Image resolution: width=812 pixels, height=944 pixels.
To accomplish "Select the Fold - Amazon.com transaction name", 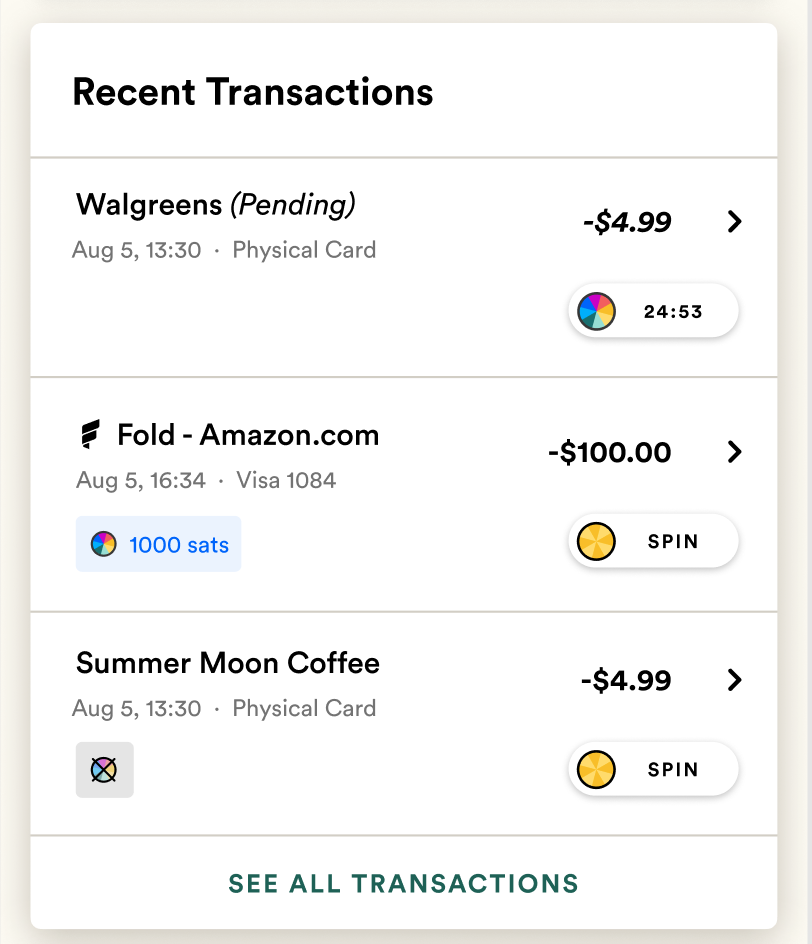I will click(x=248, y=435).
